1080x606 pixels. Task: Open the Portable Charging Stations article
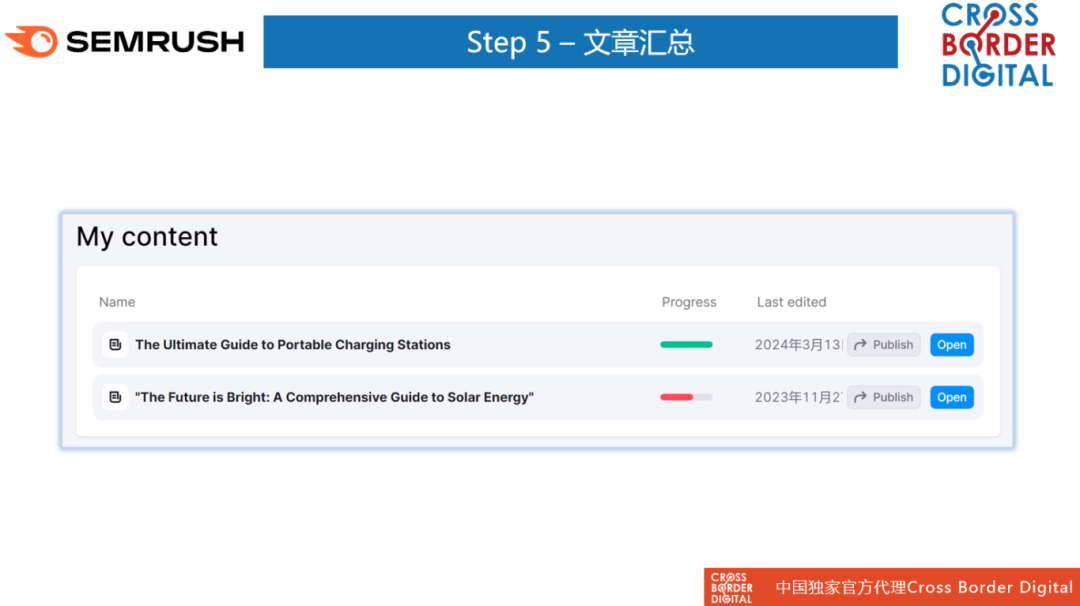tap(951, 344)
